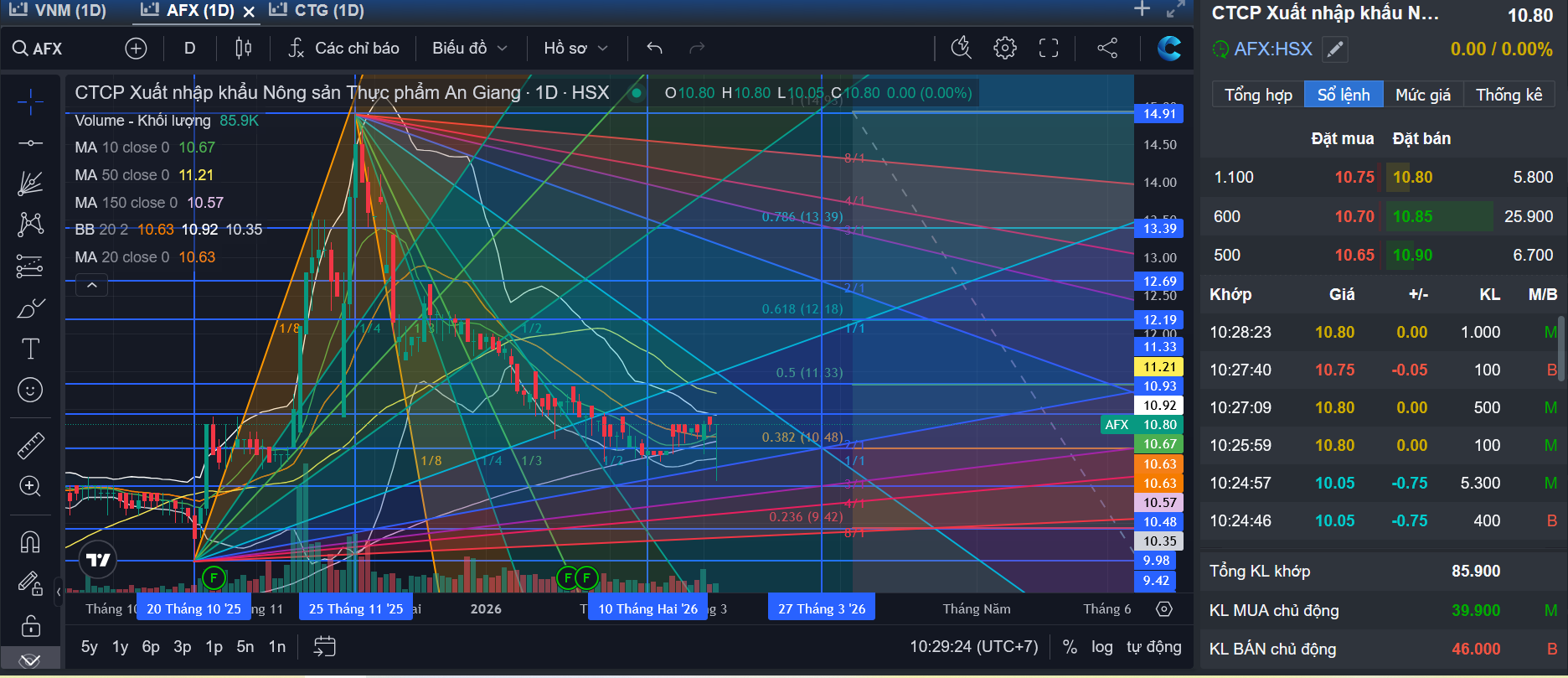Open the 'Tổng hợp' tab
Screen dimensions: 1568x678
1258,95
